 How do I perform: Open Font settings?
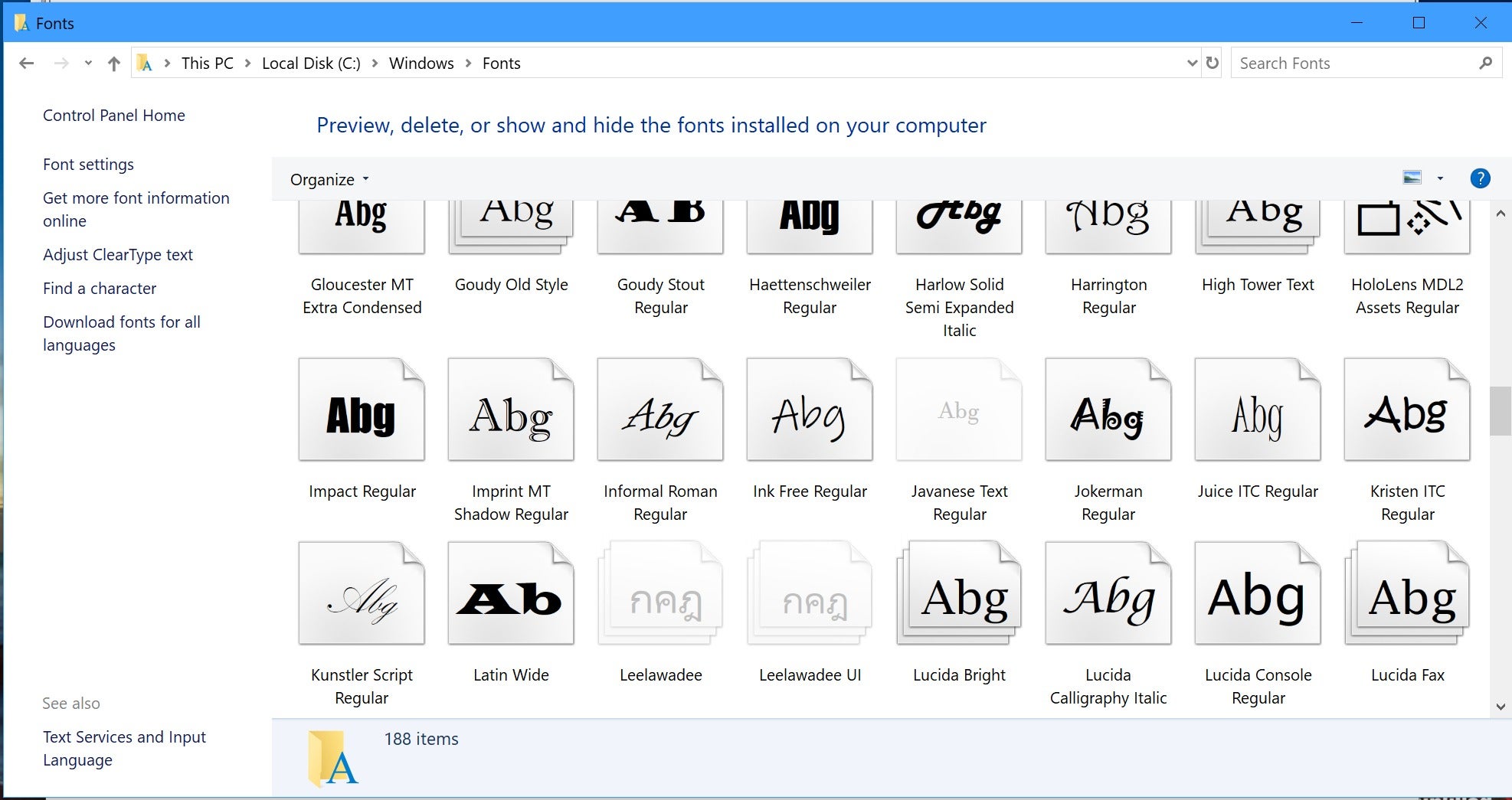tap(88, 165)
